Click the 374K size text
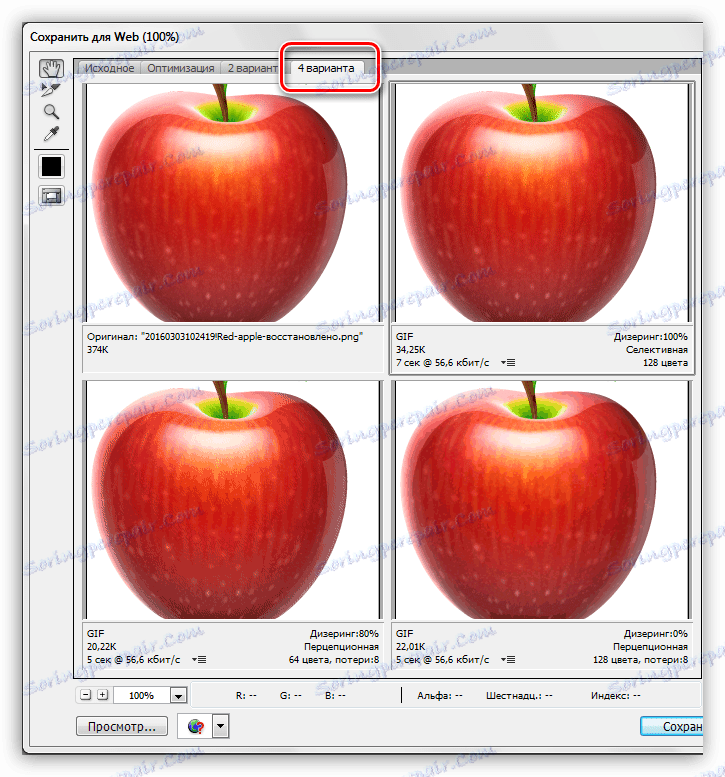 coord(98,350)
